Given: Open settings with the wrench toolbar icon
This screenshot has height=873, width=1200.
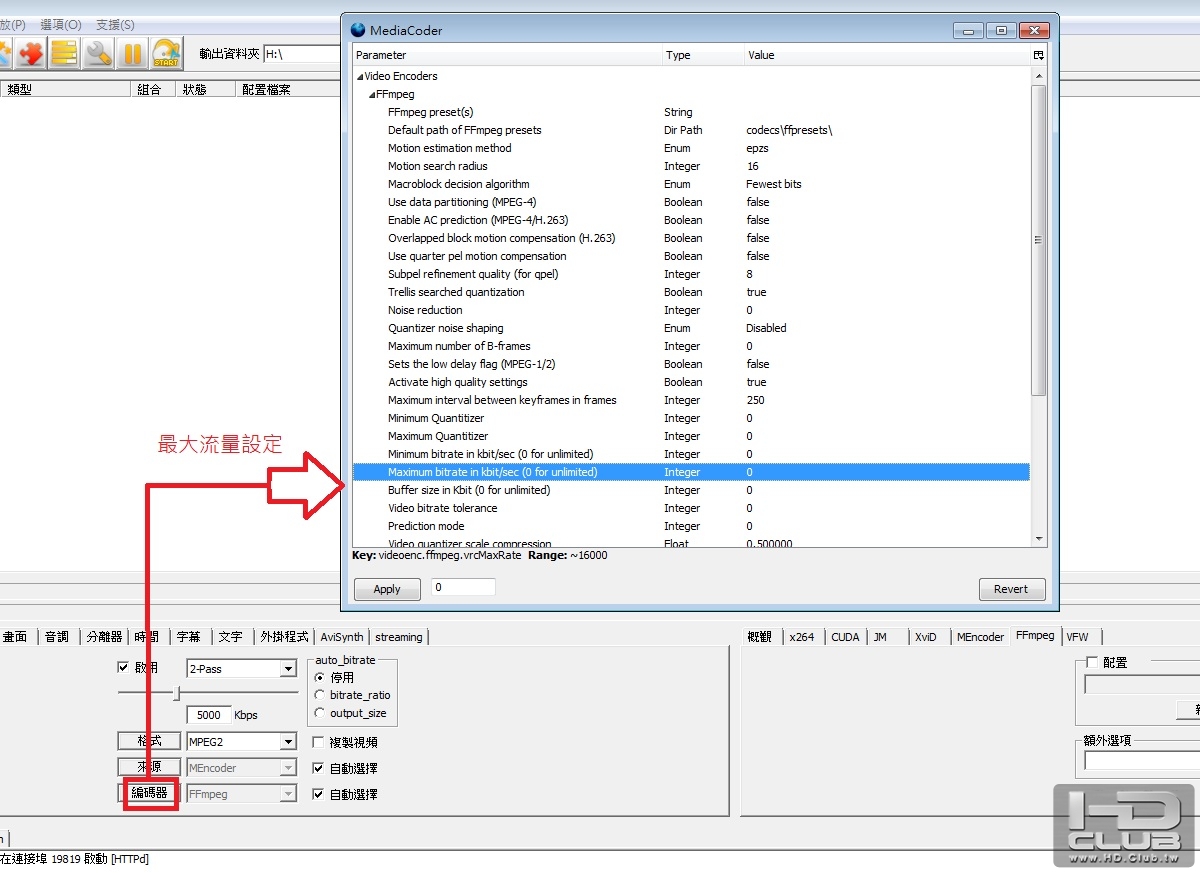Looking at the screenshot, I should click(98, 53).
